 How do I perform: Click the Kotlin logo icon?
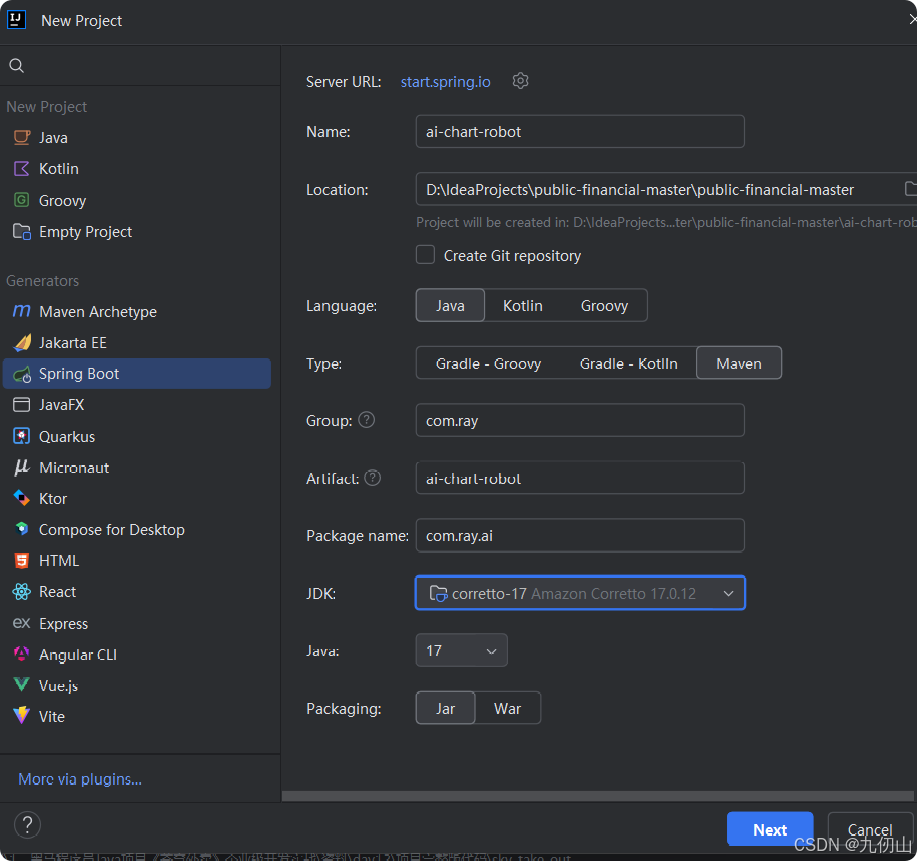(x=22, y=168)
